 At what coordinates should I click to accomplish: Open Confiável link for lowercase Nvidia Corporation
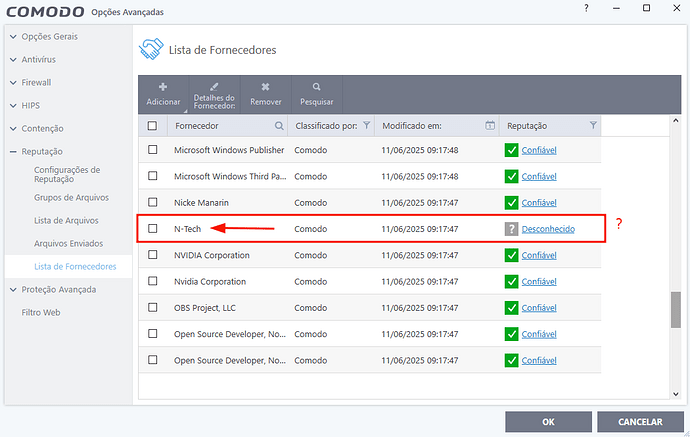(x=539, y=282)
